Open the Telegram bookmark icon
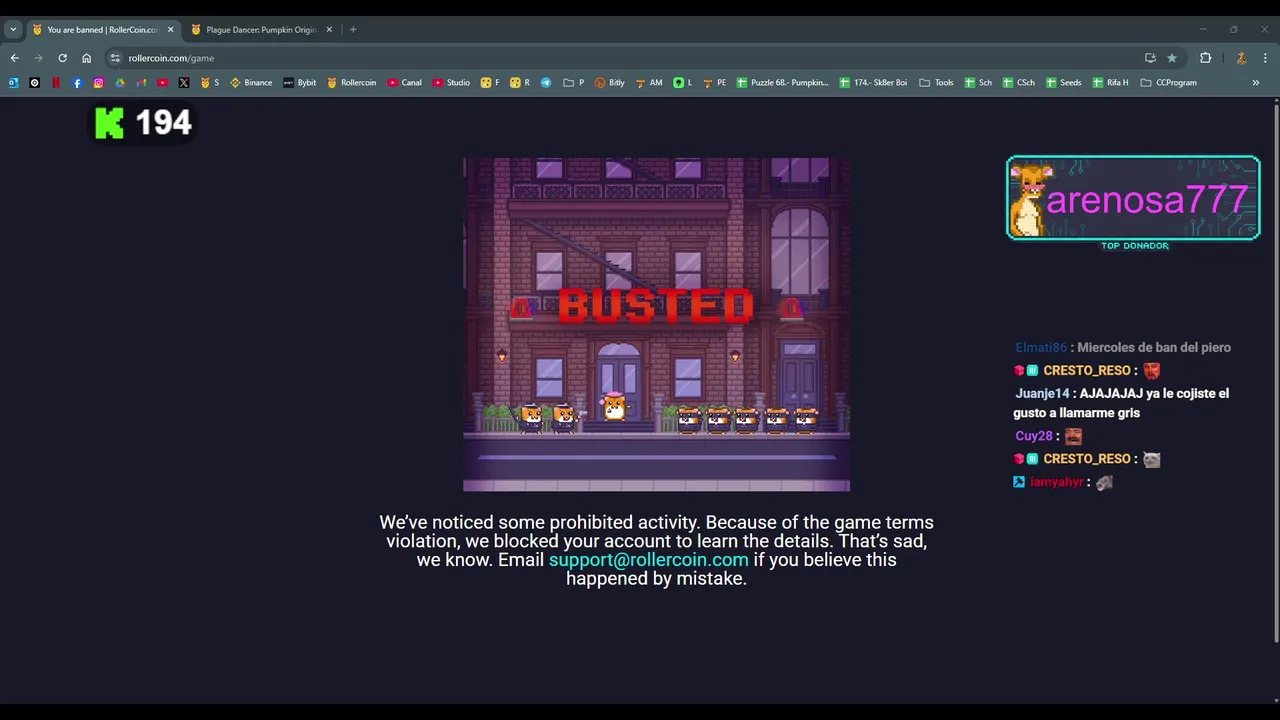 pyautogui.click(x=546, y=83)
